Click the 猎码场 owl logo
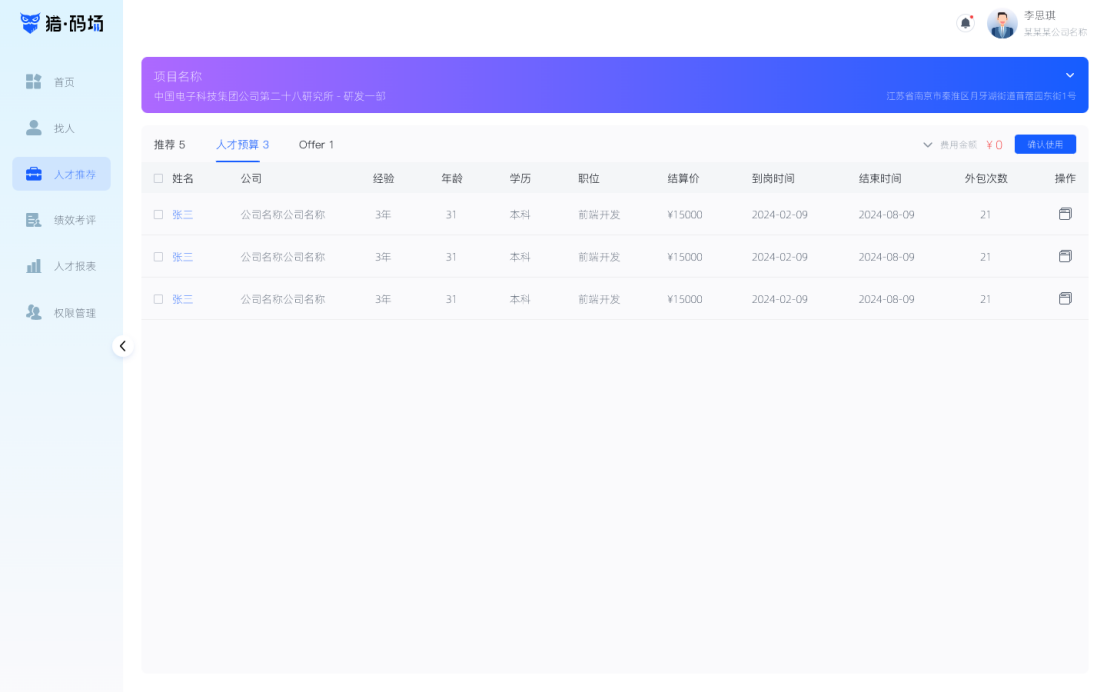Image resolution: width=1107 pixels, height=692 pixels. [x=31, y=23]
